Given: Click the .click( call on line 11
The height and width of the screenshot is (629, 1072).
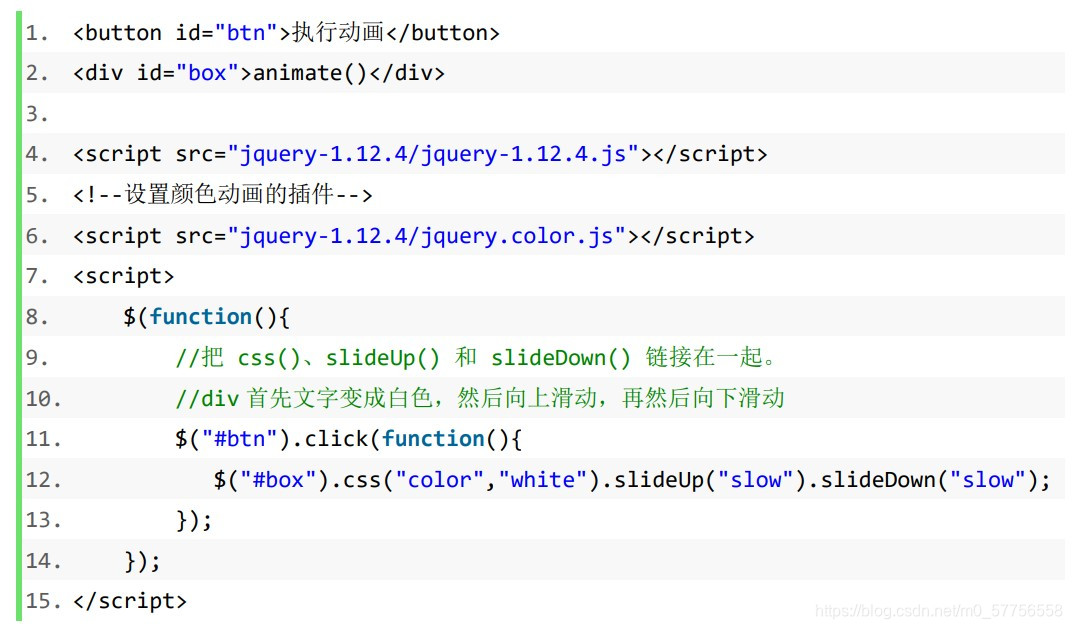Looking at the screenshot, I should pos(336,439).
